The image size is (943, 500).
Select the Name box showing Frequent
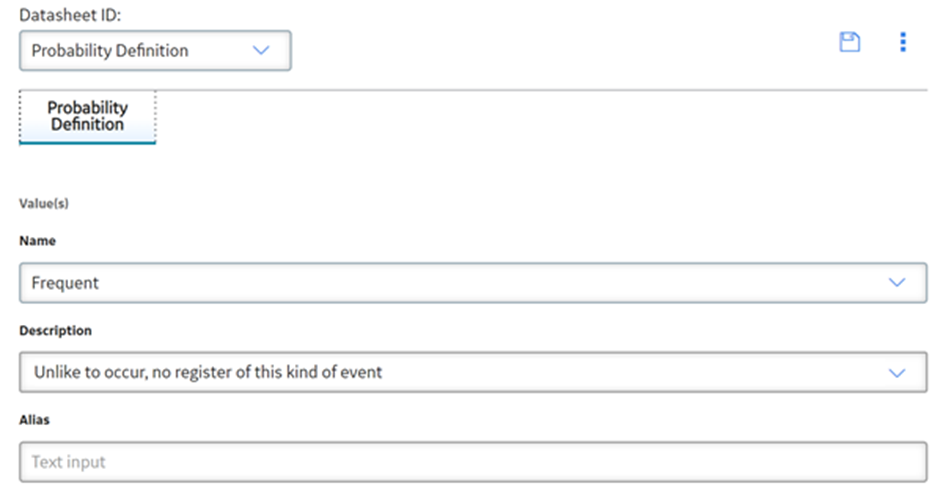(473, 282)
